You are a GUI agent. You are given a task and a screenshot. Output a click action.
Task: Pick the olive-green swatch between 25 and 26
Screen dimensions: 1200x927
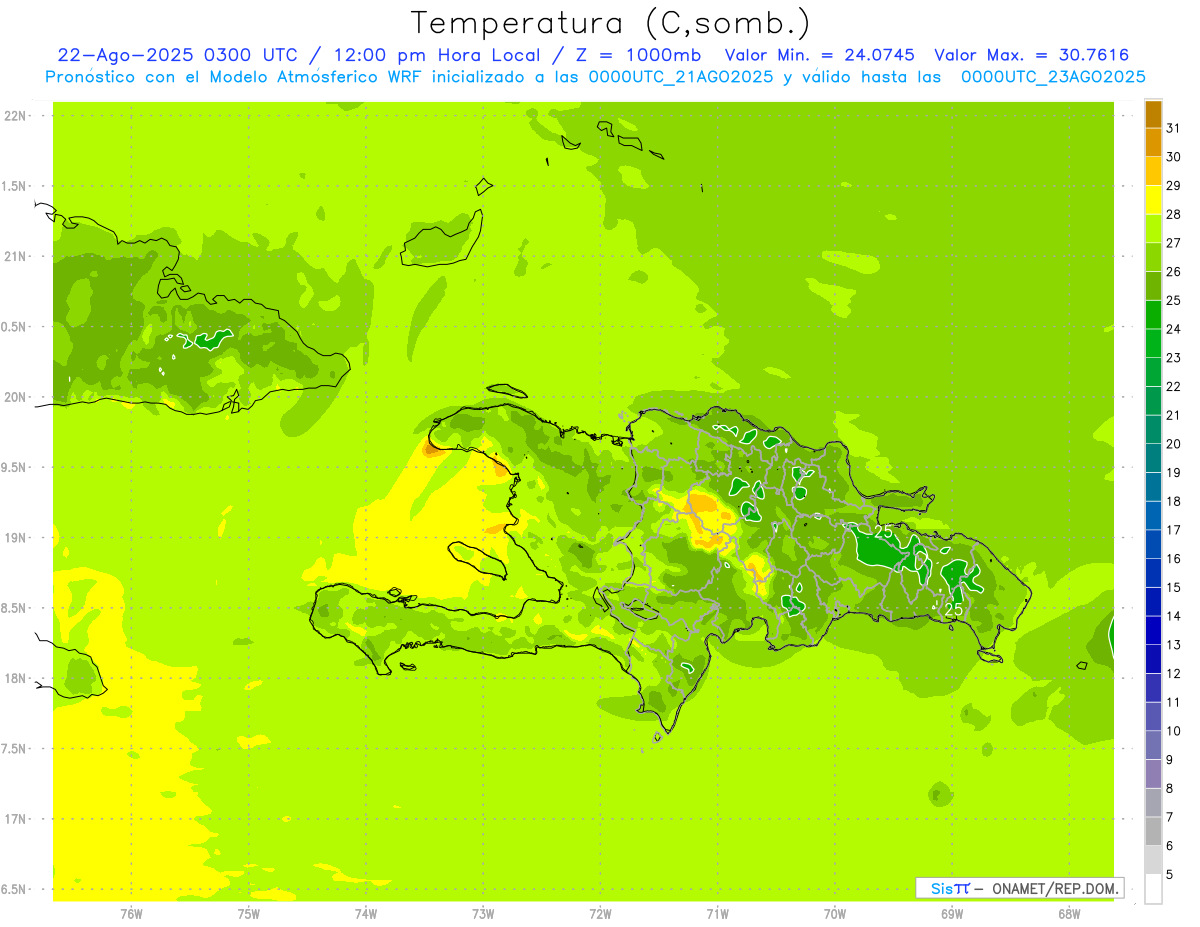(x=1153, y=286)
